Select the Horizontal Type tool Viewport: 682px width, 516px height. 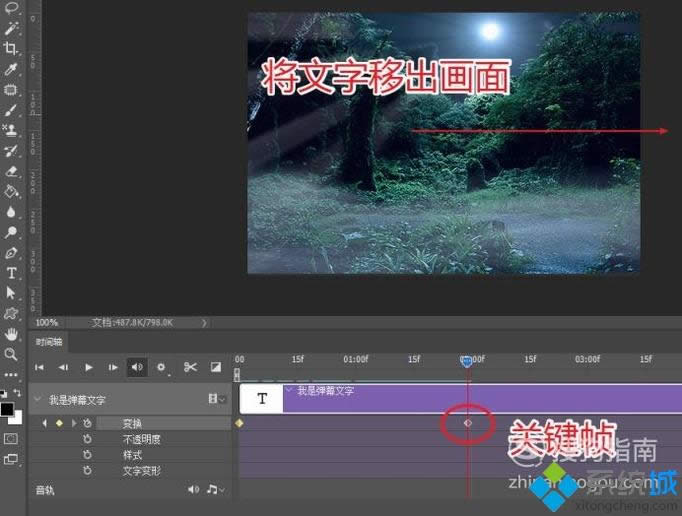point(11,273)
